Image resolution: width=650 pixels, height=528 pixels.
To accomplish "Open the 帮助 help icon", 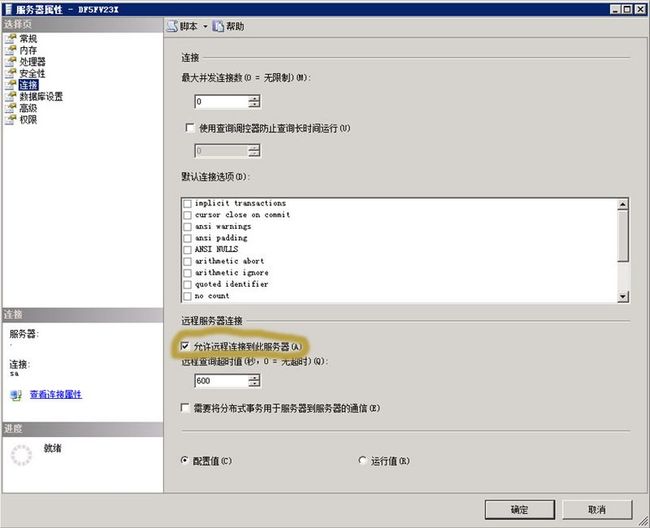I will pos(218,27).
